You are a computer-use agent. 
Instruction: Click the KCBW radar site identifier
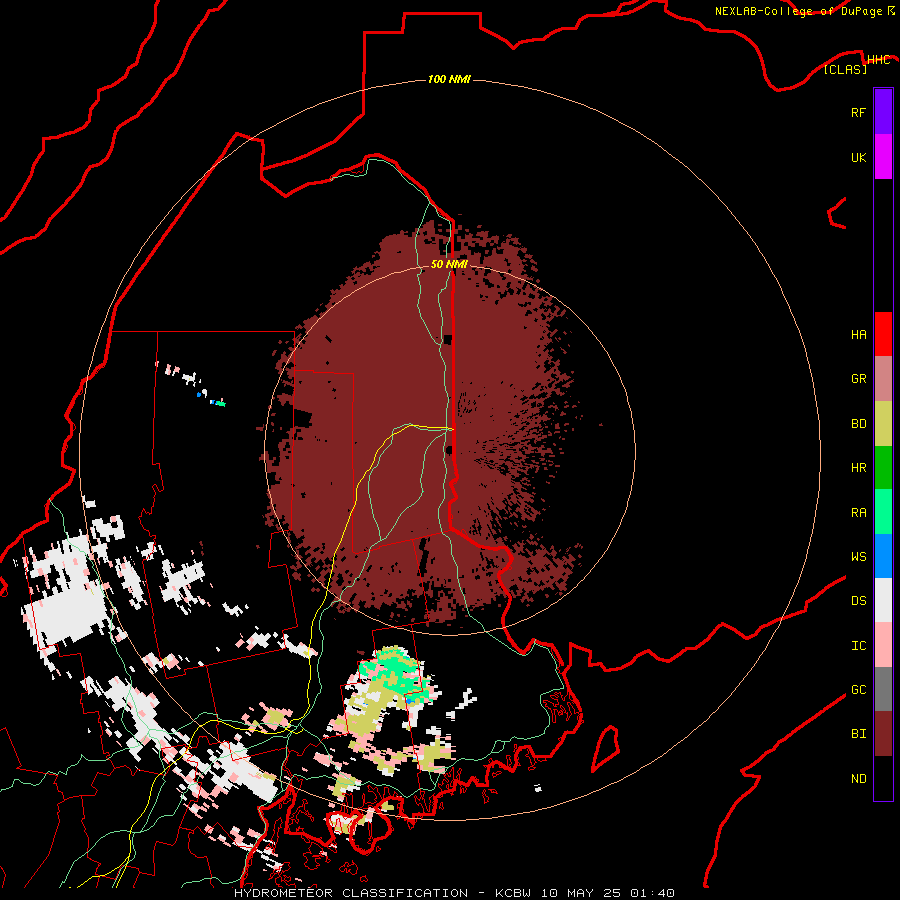(513, 893)
